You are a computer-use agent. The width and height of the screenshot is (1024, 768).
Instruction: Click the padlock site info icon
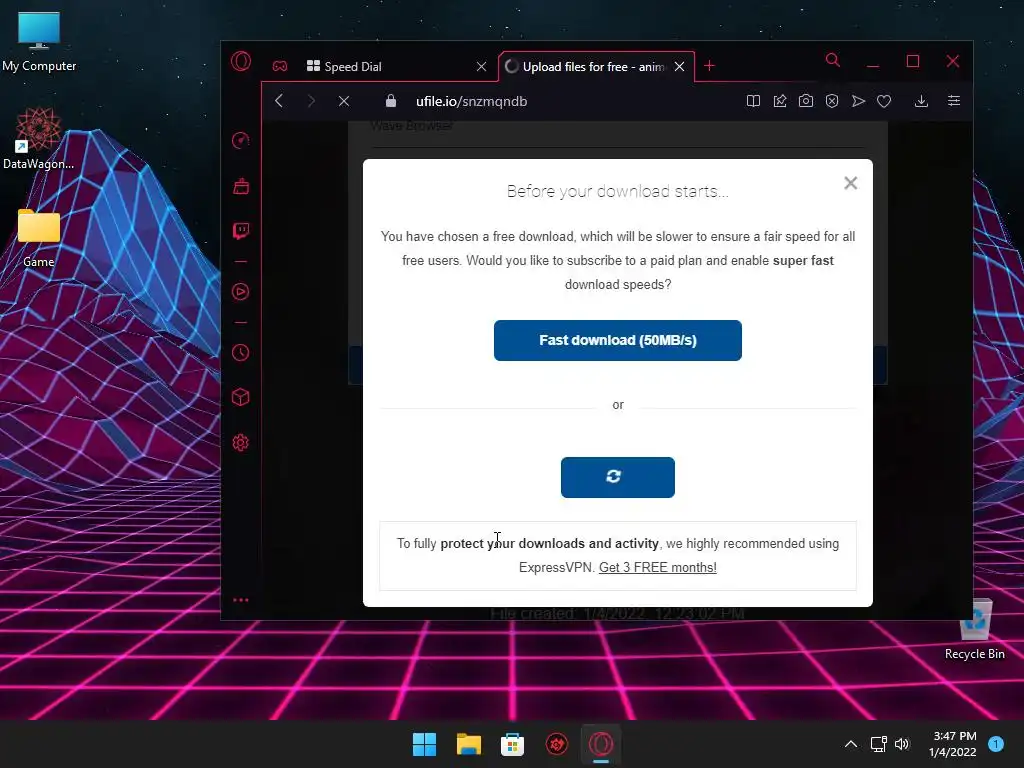pyautogui.click(x=391, y=101)
